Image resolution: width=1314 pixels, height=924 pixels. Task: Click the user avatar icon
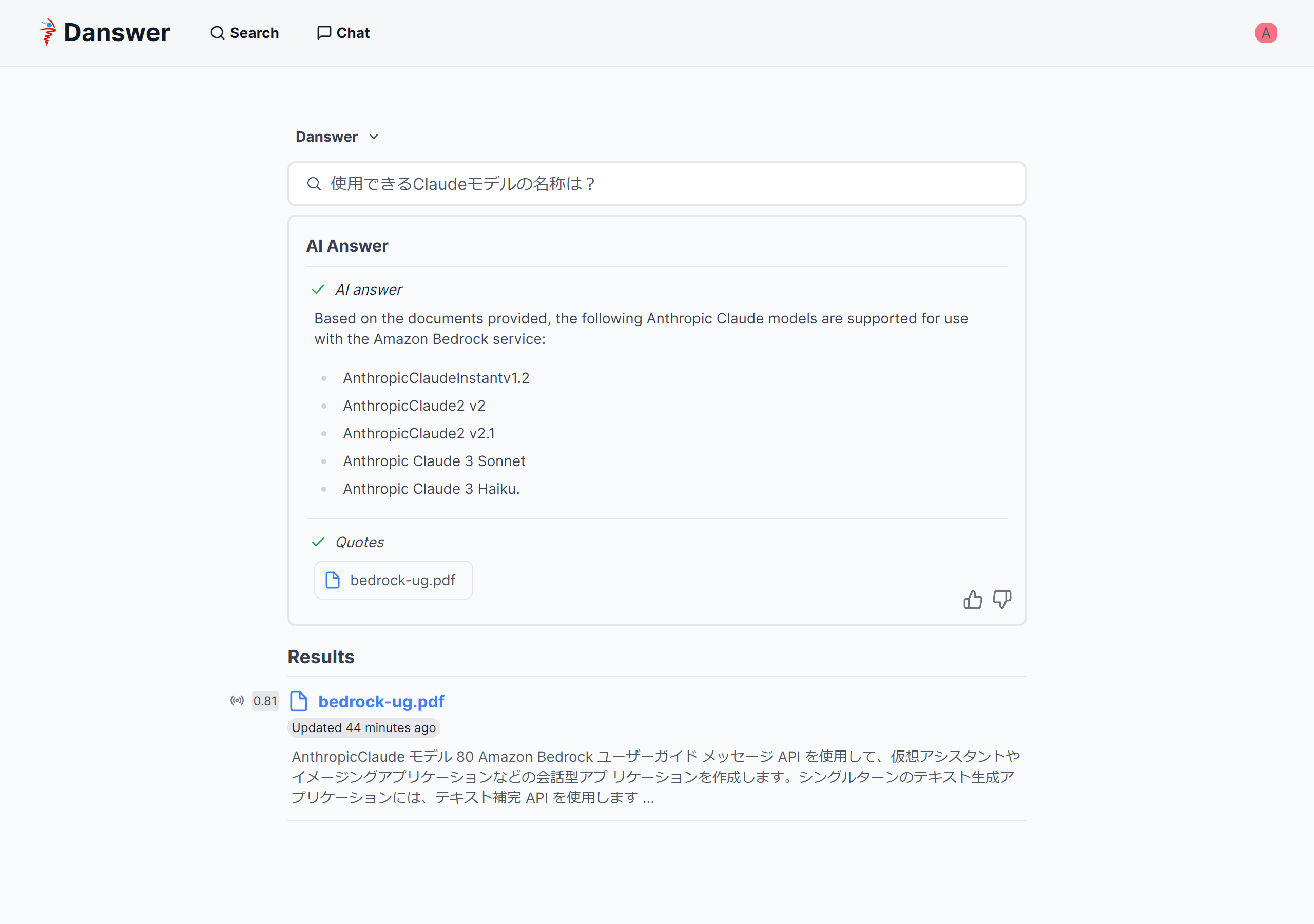(x=1265, y=33)
